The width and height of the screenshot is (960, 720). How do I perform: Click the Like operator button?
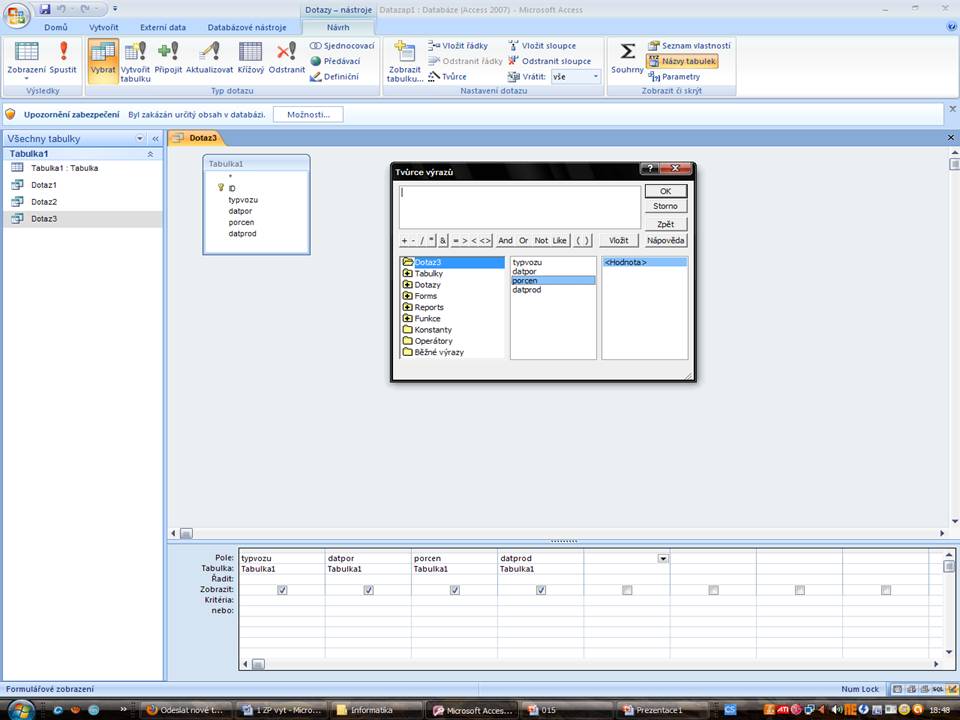[x=560, y=241]
